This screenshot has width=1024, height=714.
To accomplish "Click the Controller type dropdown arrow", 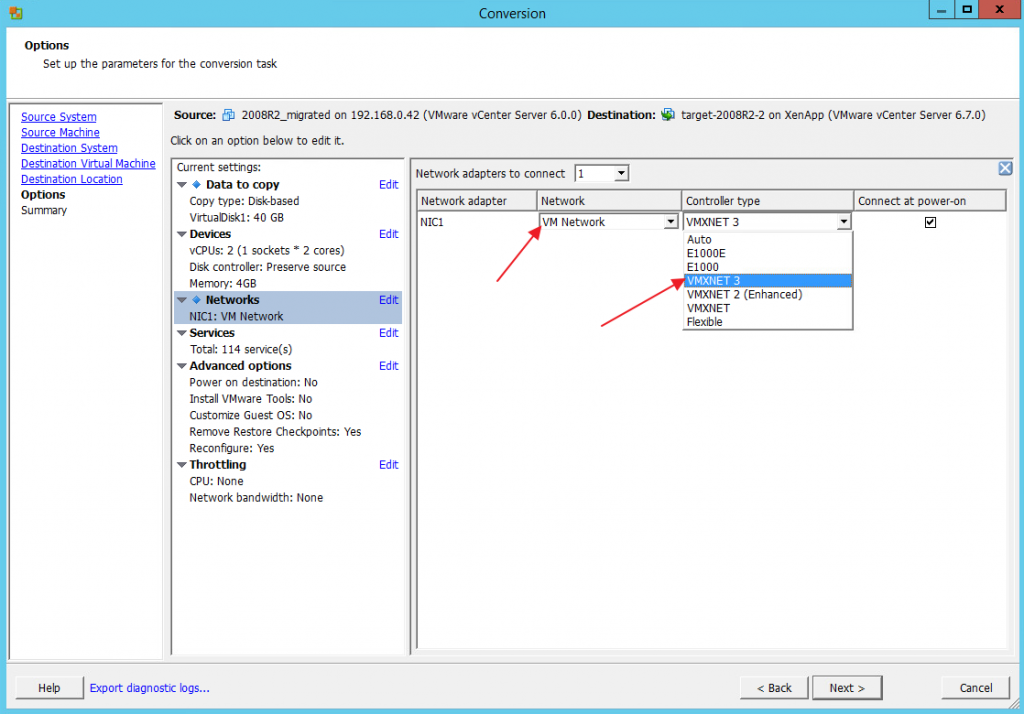I will click(843, 222).
